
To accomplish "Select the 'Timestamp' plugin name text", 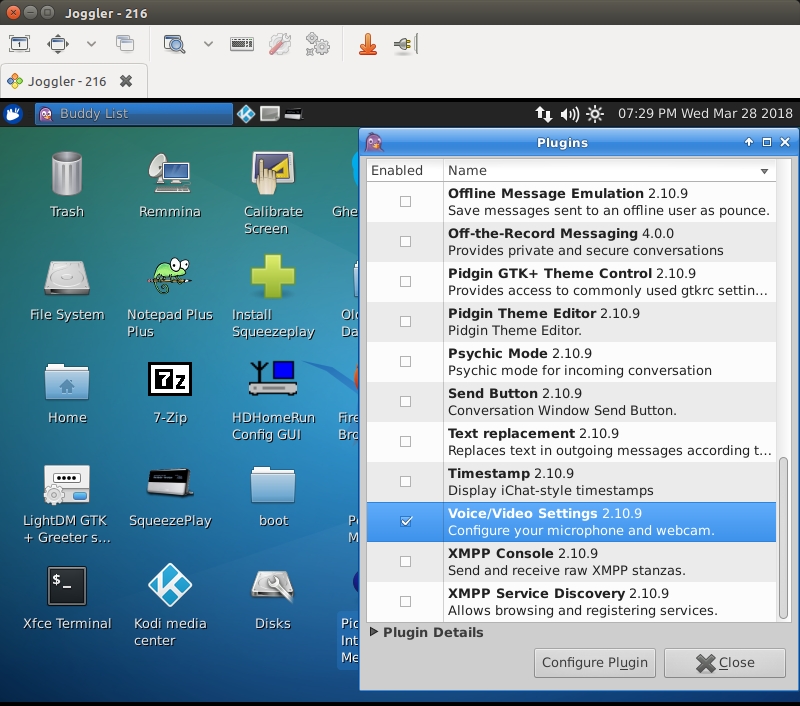I will [x=489, y=473].
